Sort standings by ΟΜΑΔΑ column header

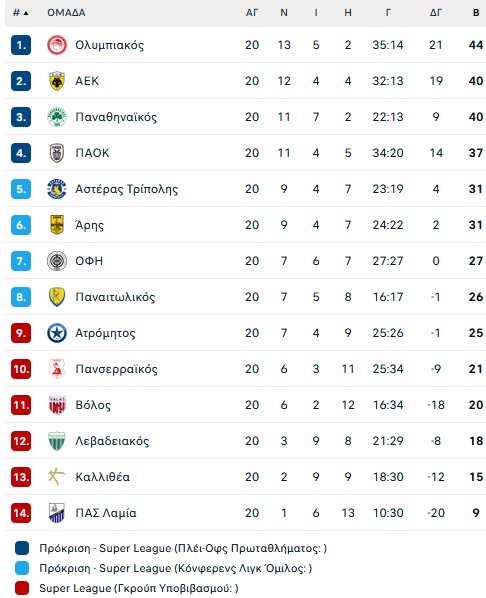click(x=66, y=13)
